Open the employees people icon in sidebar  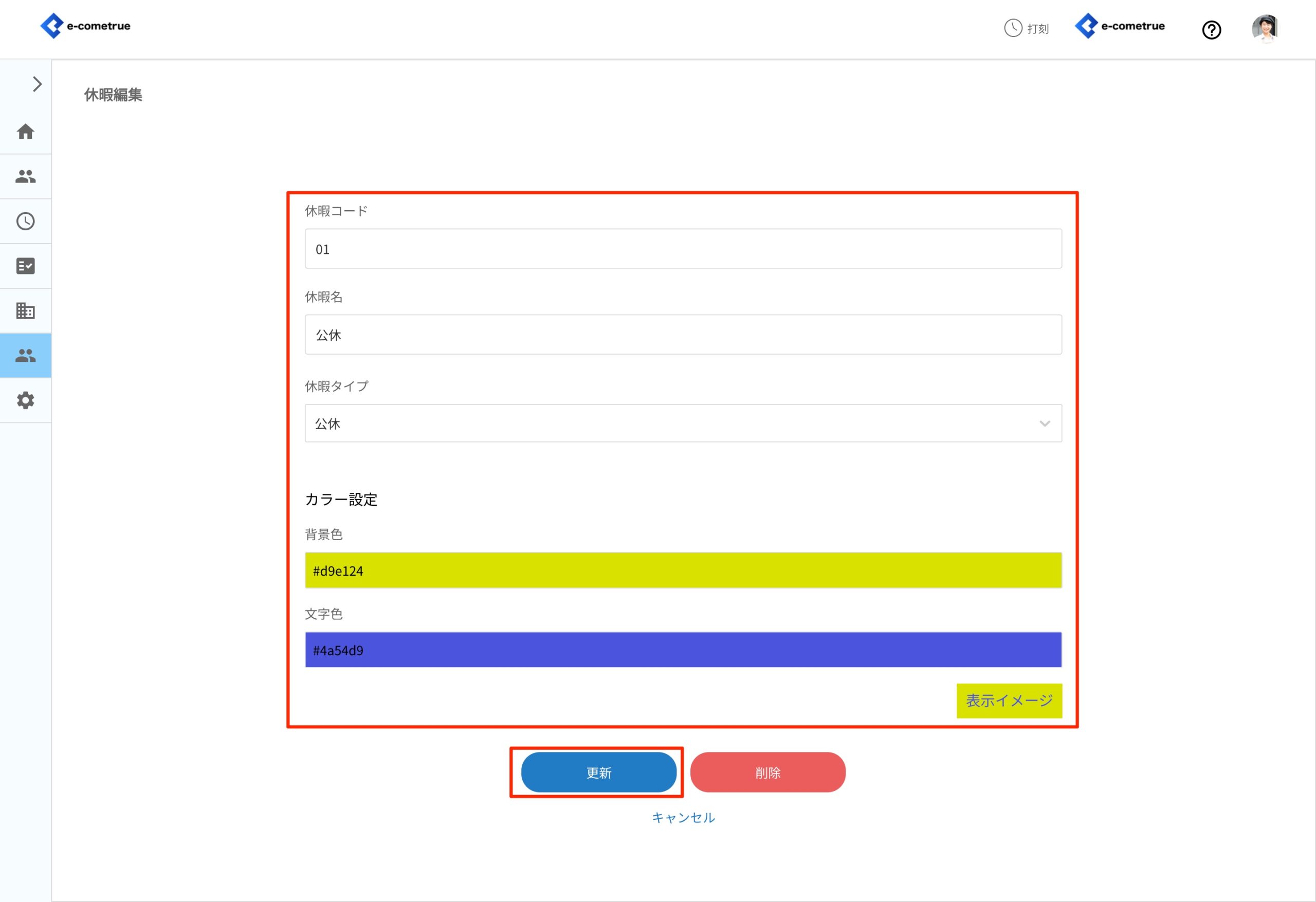(26, 177)
